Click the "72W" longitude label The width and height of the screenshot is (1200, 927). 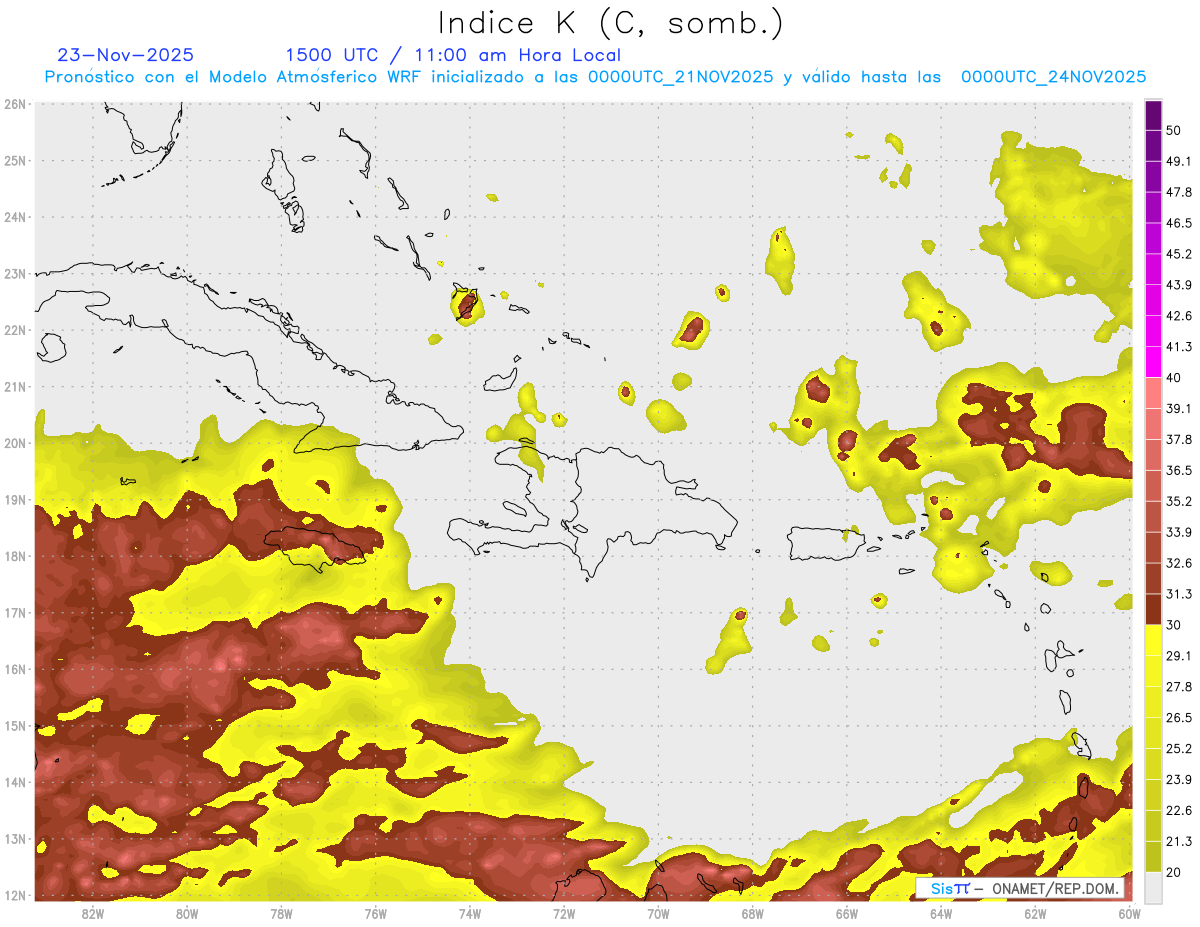[x=564, y=914]
